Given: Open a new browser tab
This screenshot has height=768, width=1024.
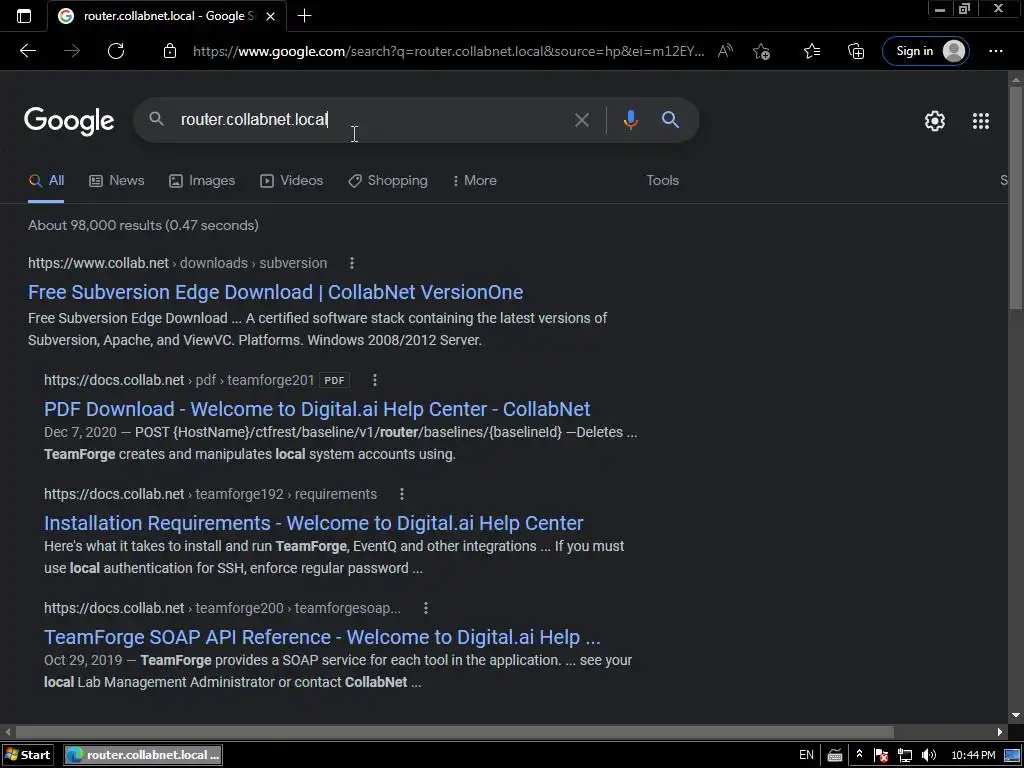Looking at the screenshot, I should pos(304,16).
